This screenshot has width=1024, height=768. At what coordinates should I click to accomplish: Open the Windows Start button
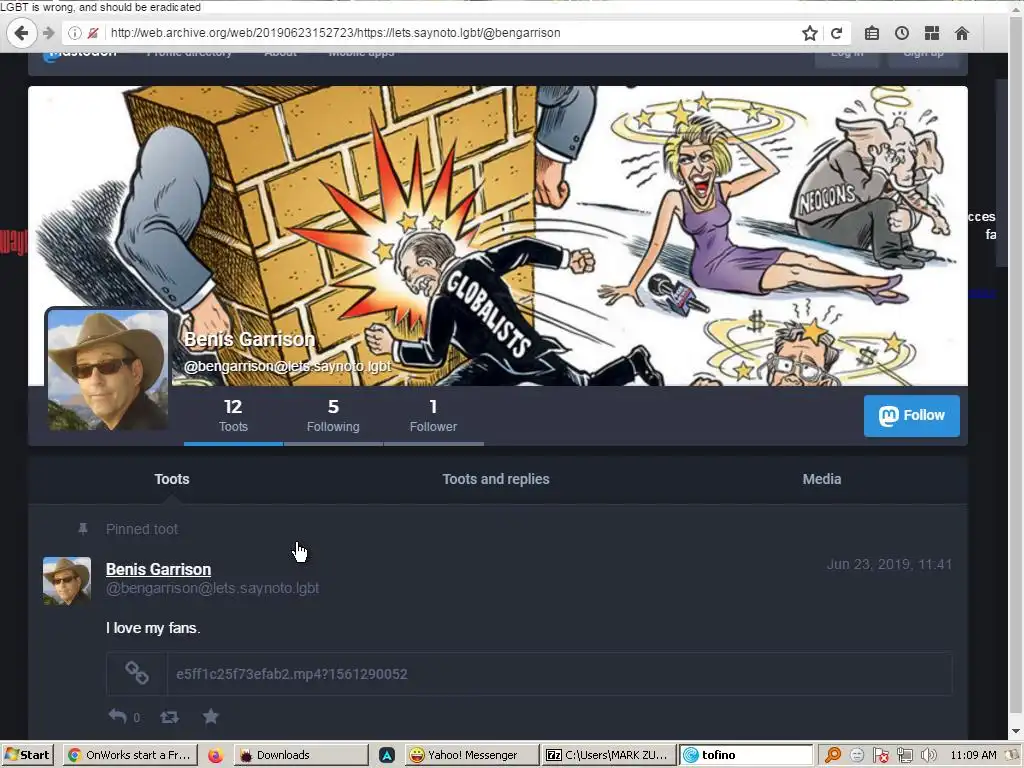click(x=27, y=755)
